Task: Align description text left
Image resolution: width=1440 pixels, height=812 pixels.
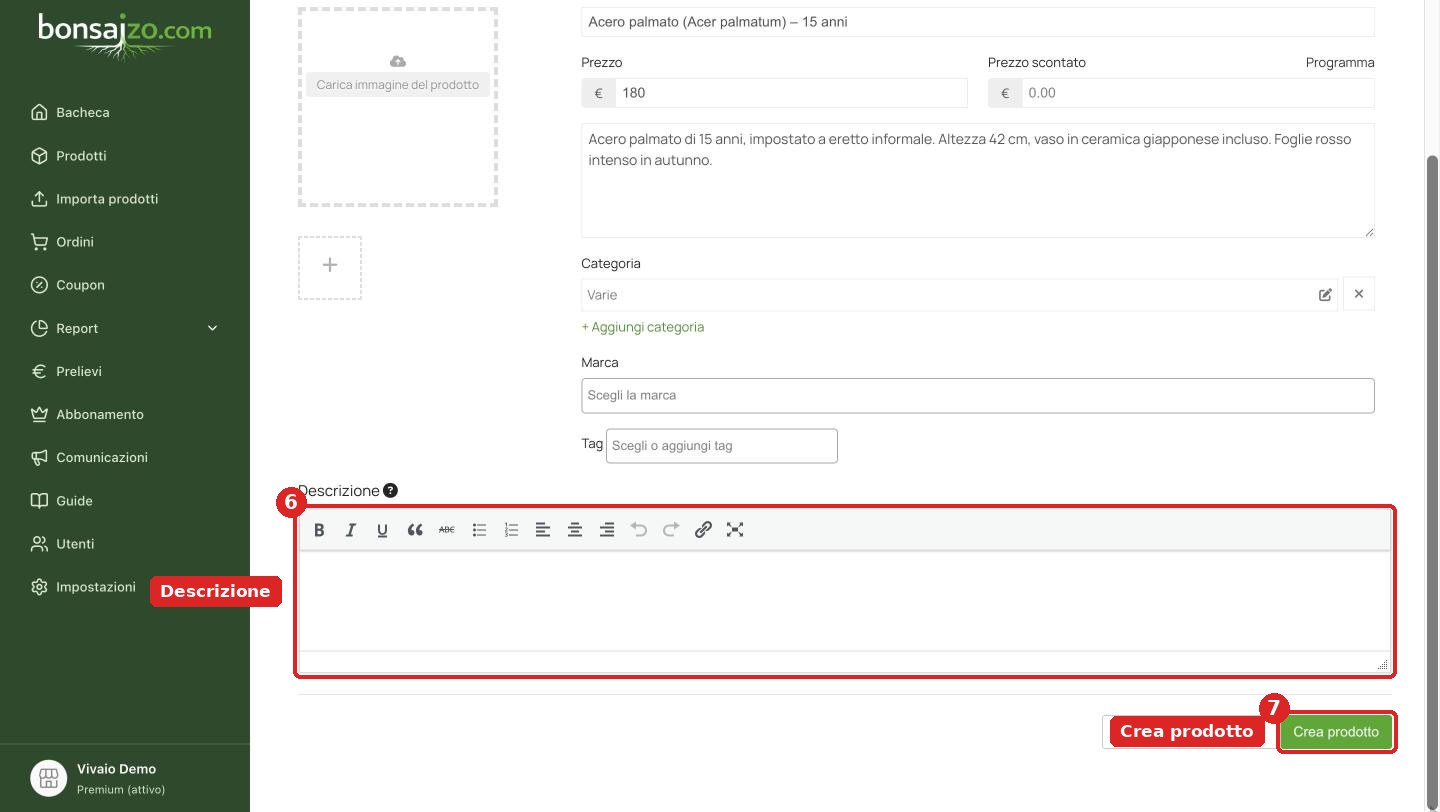Action: pyautogui.click(x=543, y=530)
